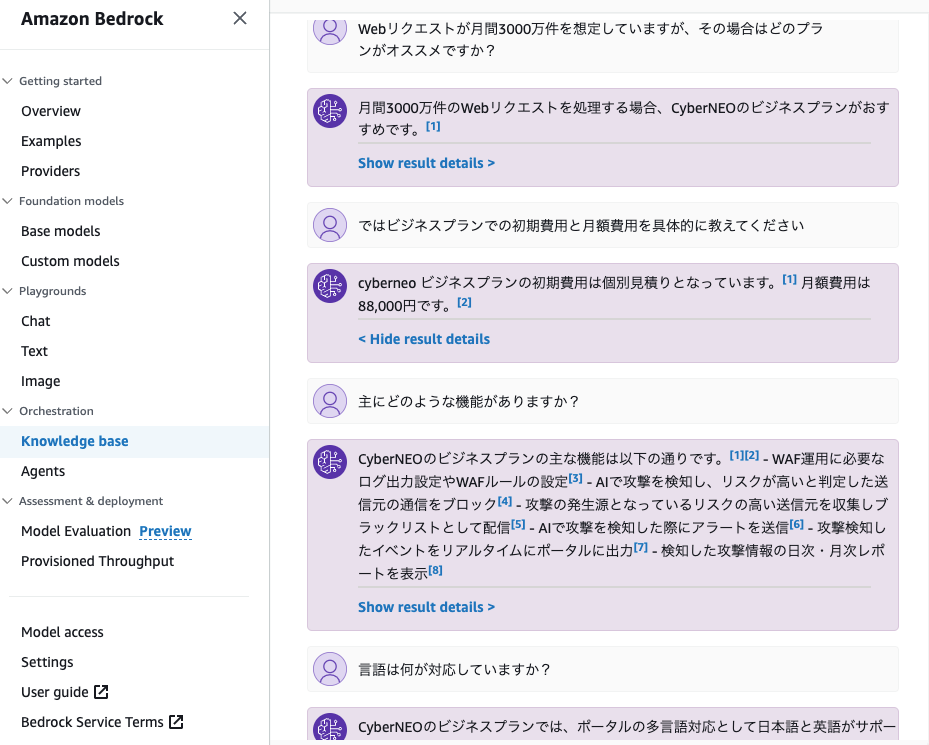Open the Overview page
This screenshot has height=745, width=929.
(51, 111)
